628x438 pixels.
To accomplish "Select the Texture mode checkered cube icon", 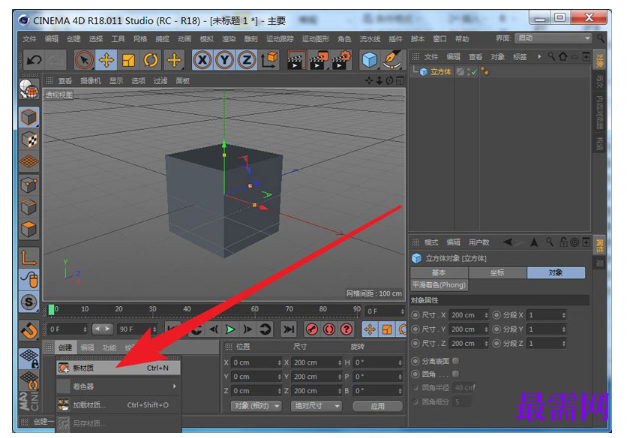I will pos(29,139).
